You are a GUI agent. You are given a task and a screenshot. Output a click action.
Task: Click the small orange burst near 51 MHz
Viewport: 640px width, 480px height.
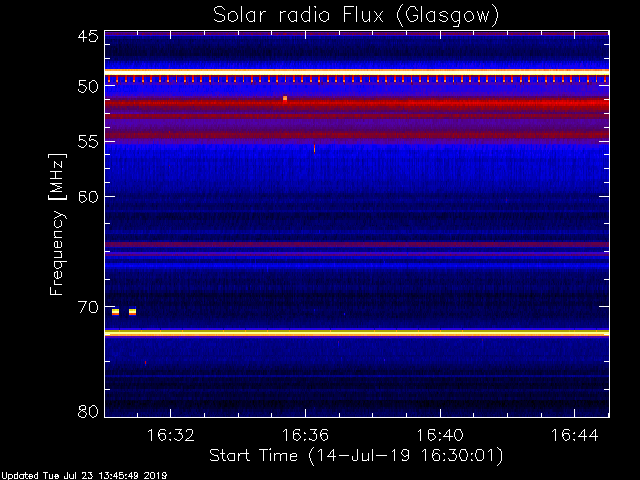(x=285, y=98)
